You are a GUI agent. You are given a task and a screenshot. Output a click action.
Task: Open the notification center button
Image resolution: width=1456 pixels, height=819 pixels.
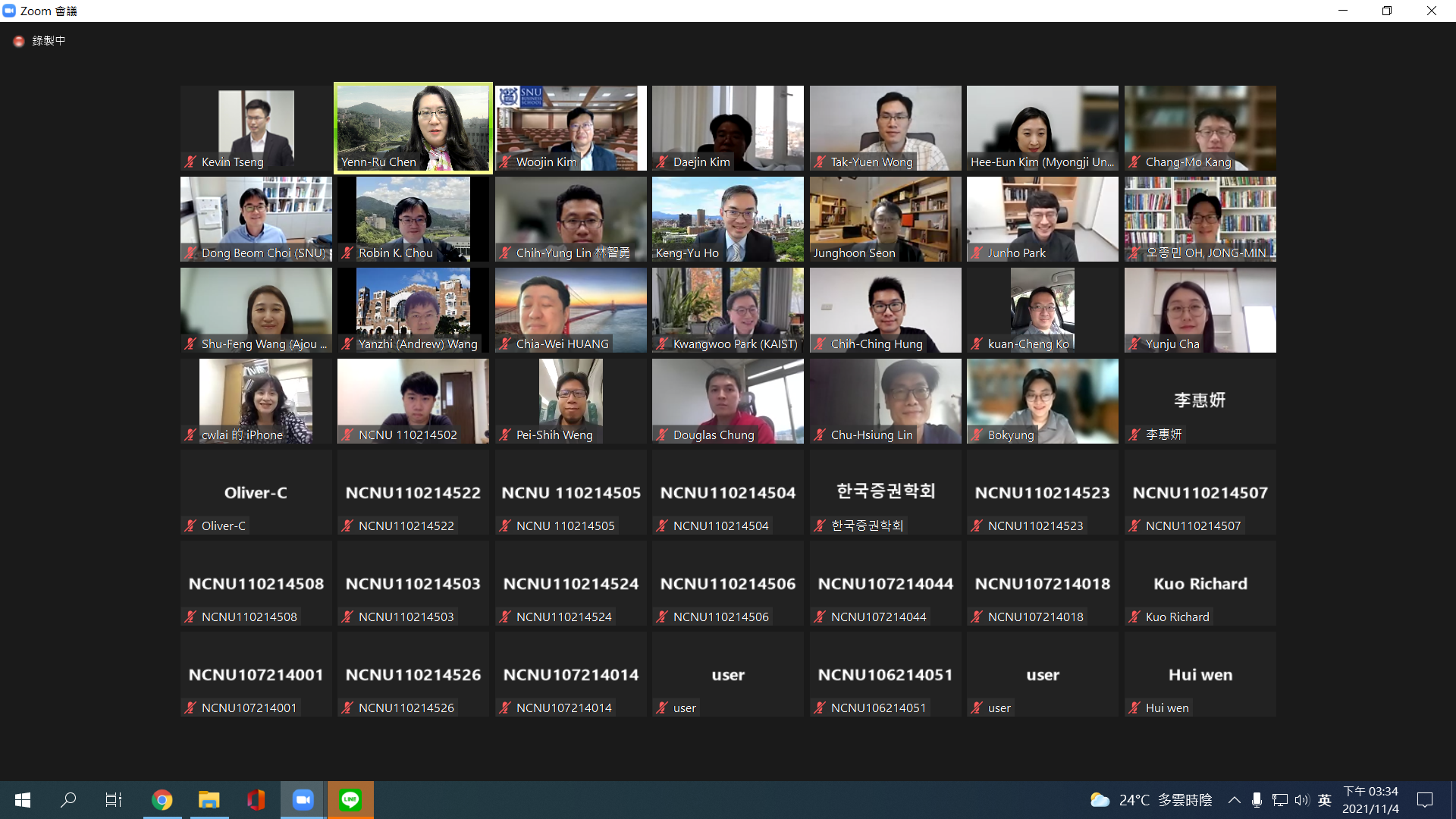click(1425, 800)
